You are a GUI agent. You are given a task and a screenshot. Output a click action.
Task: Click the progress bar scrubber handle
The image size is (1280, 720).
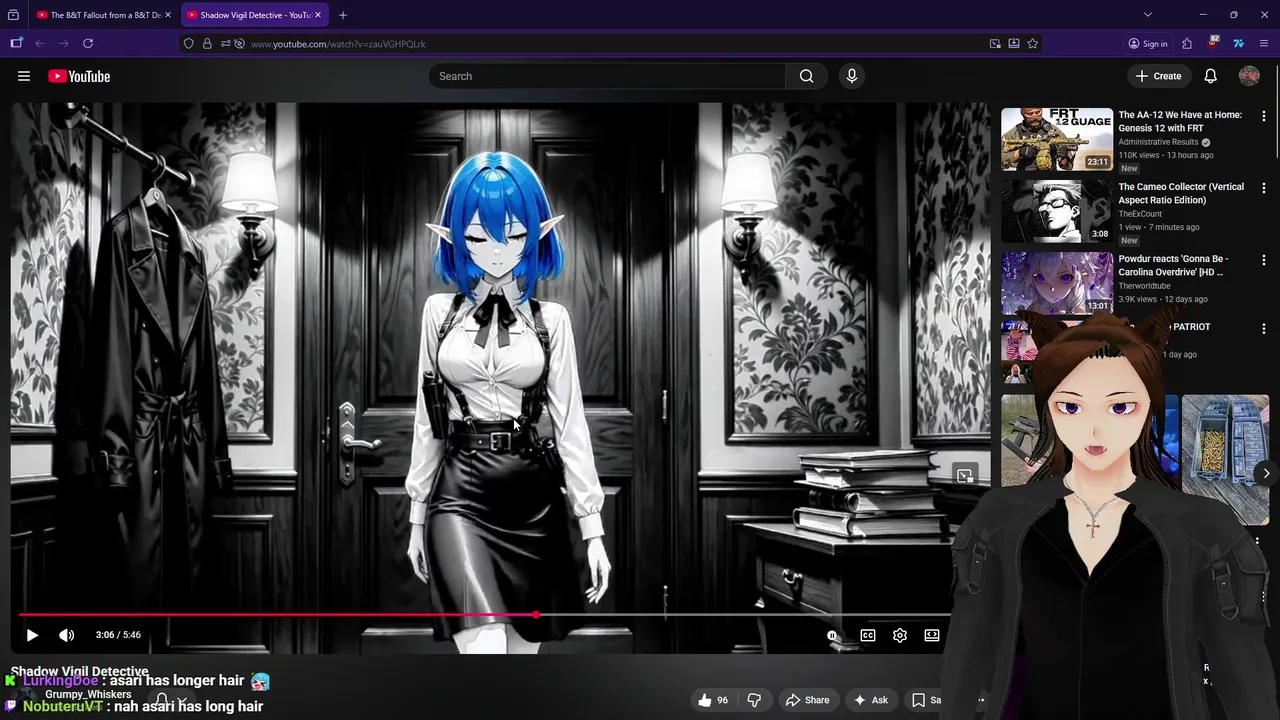point(537,615)
